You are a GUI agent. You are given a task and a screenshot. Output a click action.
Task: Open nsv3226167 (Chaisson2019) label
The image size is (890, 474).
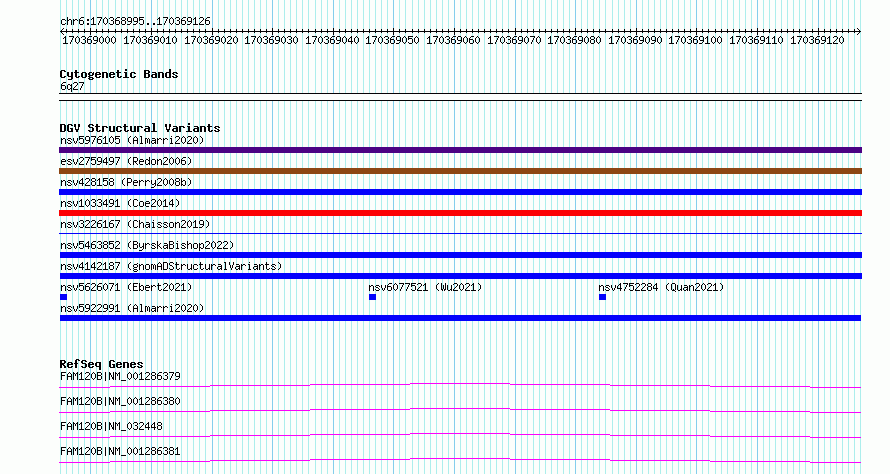point(135,224)
